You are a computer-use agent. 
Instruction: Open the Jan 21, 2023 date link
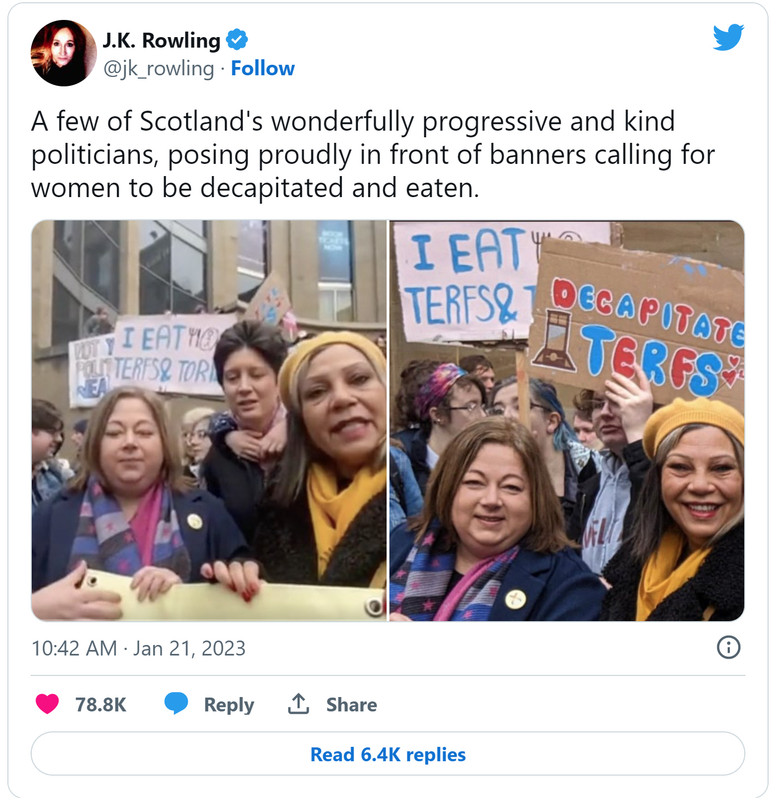[x=189, y=648]
